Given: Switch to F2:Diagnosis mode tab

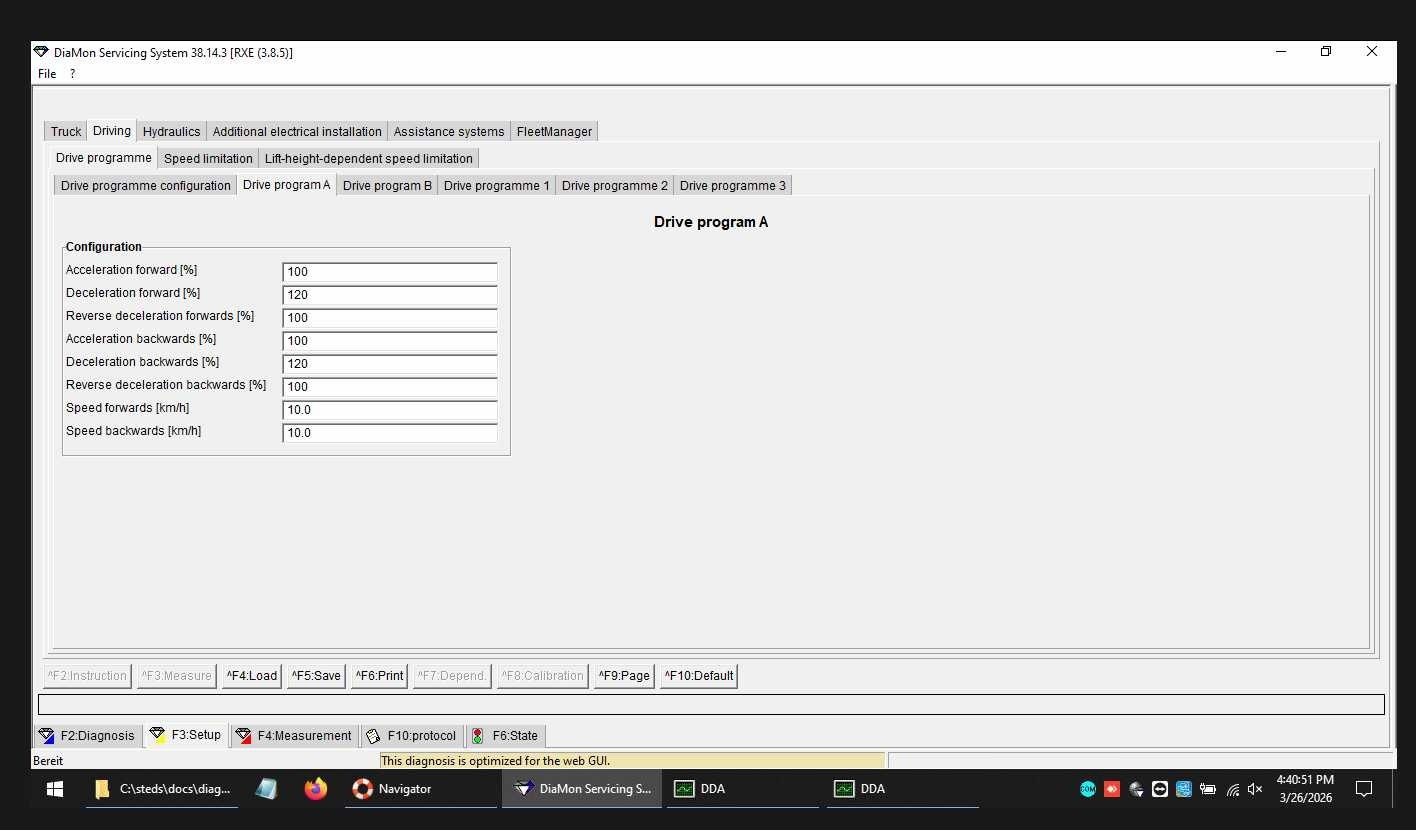Looking at the screenshot, I should (x=87, y=736).
